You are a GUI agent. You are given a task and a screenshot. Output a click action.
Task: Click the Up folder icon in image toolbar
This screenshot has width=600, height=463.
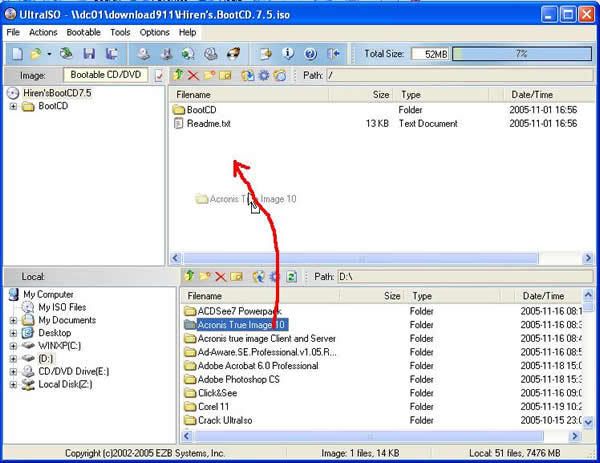pyautogui.click(x=178, y=75)
